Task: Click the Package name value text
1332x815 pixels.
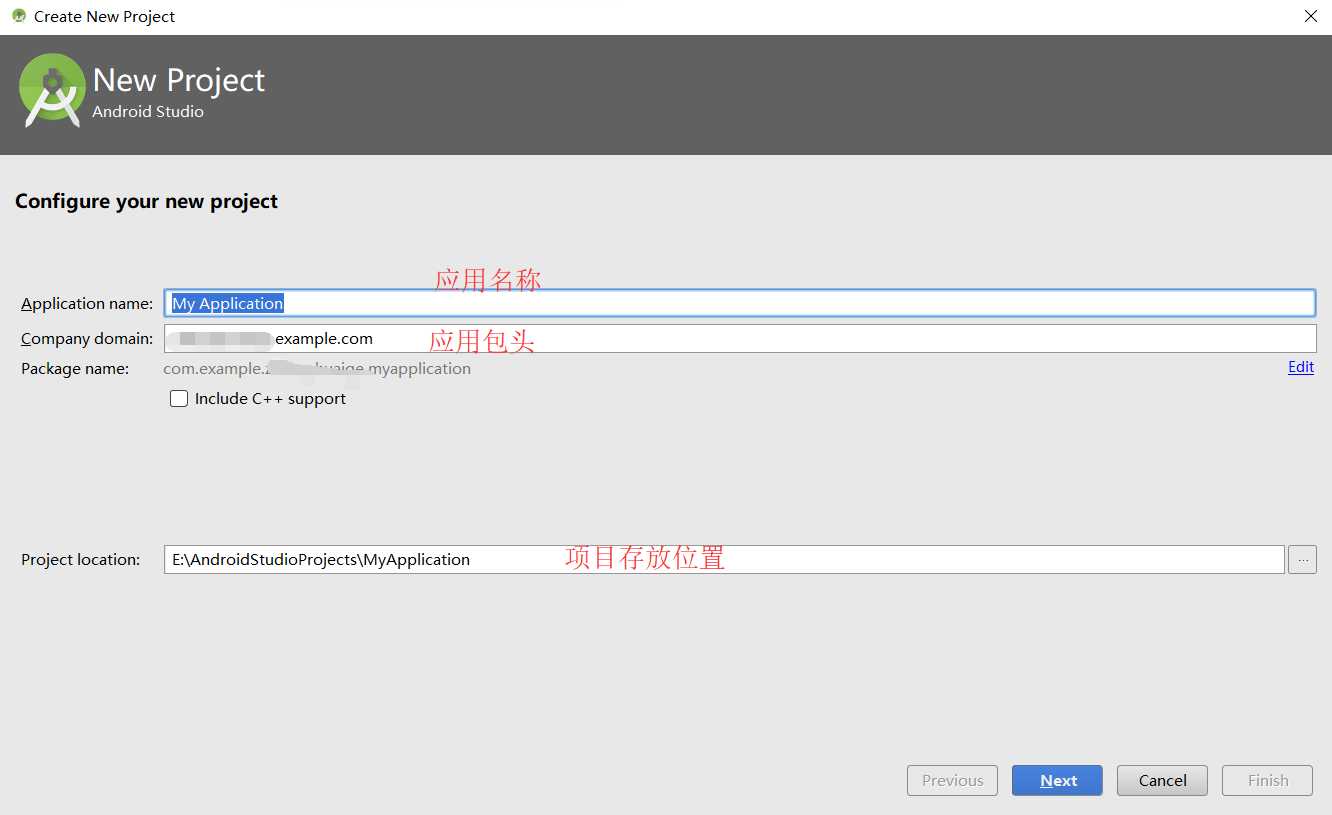Action: click(317, 368)
